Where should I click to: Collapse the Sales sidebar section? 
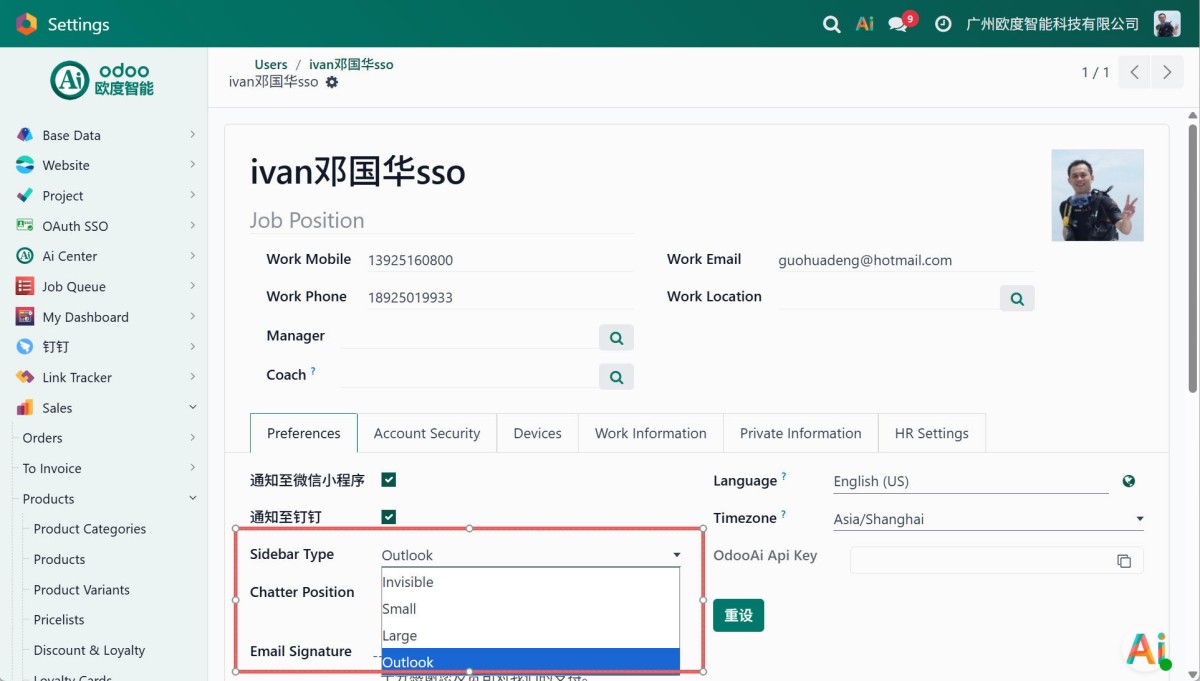192,408
